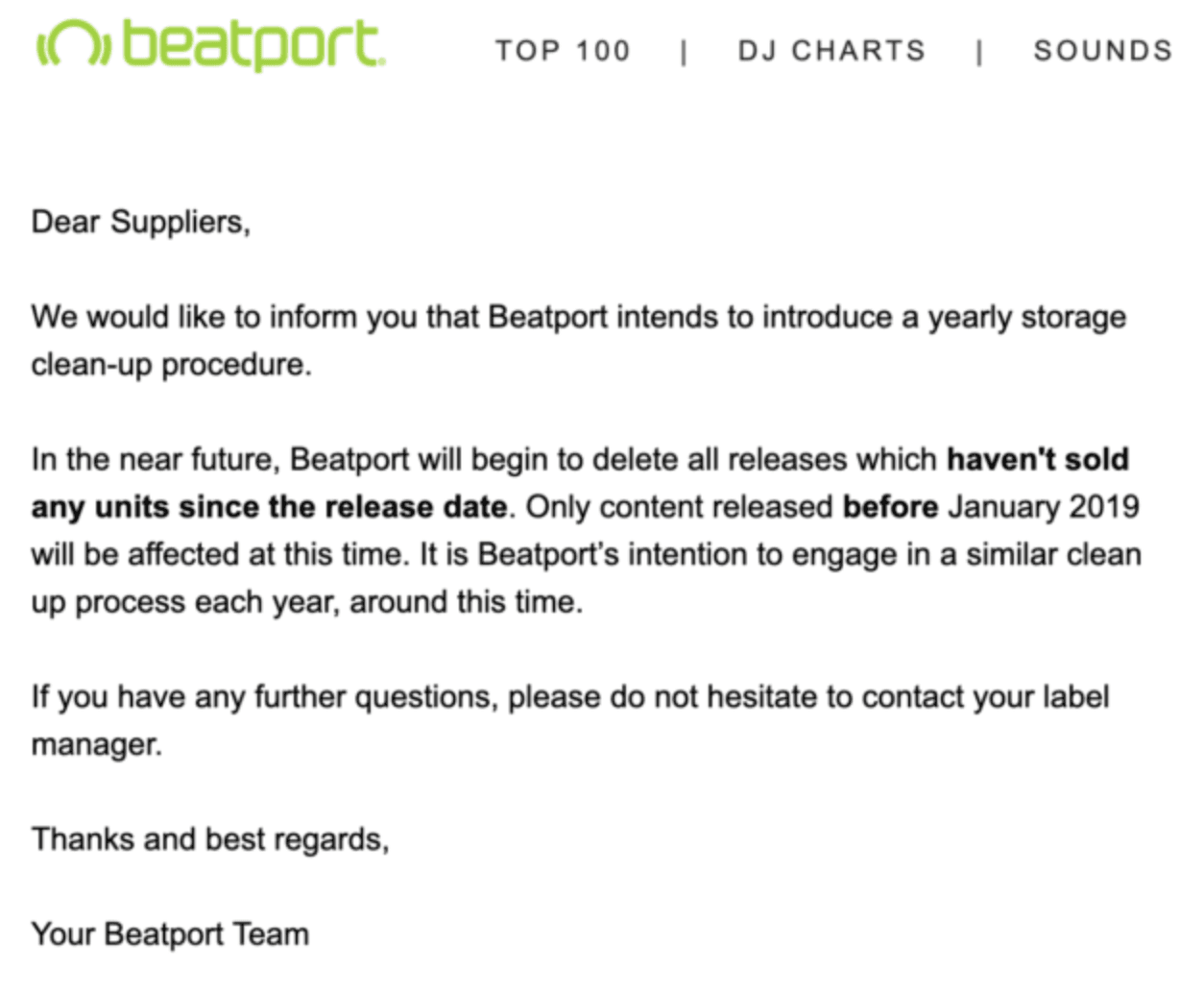Viewport: 1204px width, 991px height.
Task: Click the green beatport wordmark
Action: pyautogui.click(x=254, y=44)
